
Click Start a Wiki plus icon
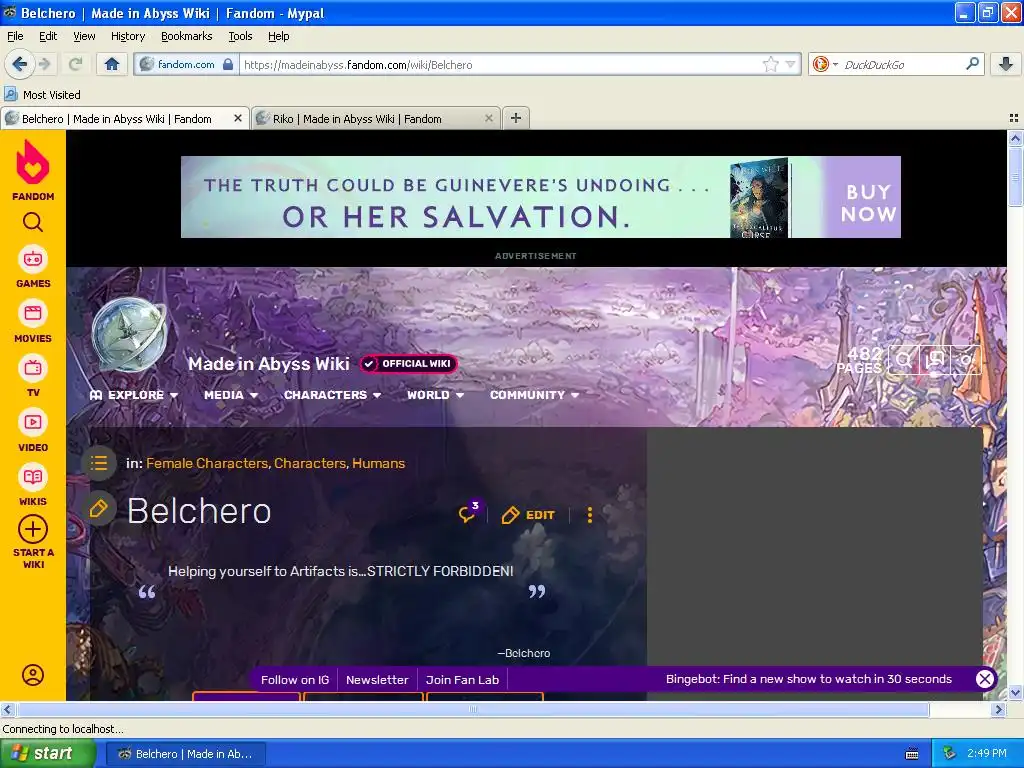point(33,529)
